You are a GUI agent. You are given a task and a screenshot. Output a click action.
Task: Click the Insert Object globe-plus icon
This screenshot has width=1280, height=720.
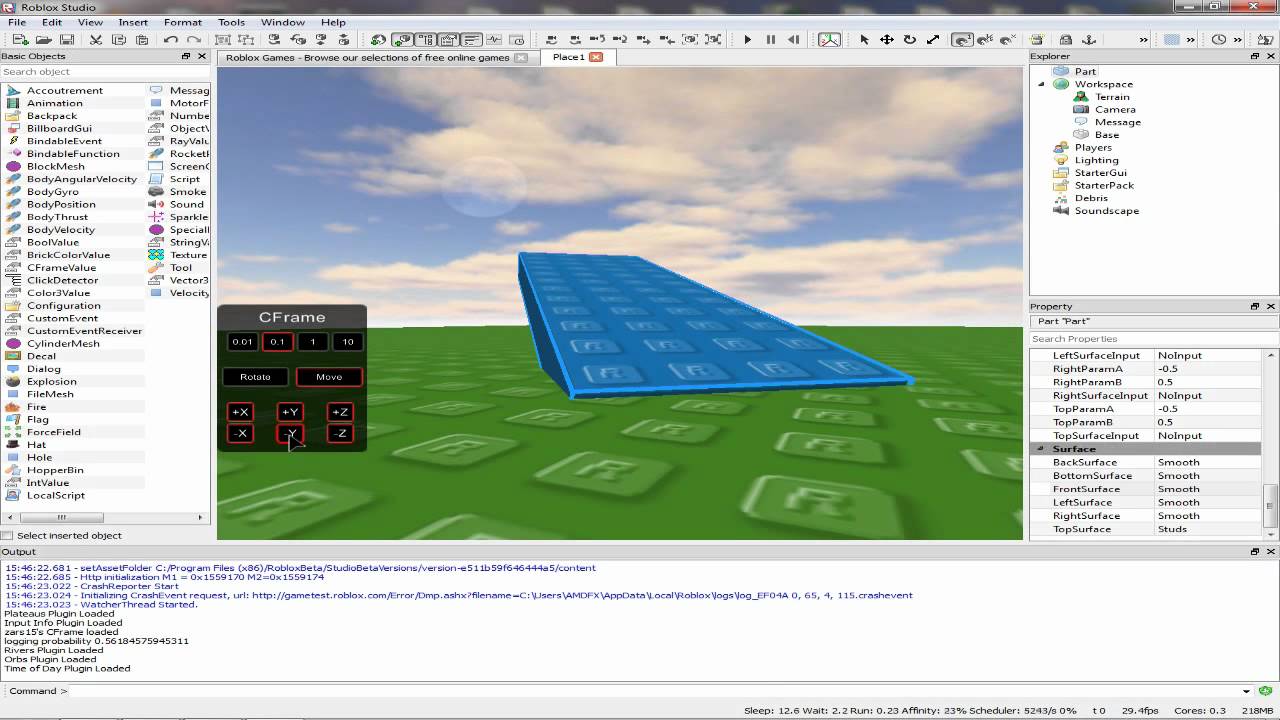[x=379, y=40]
